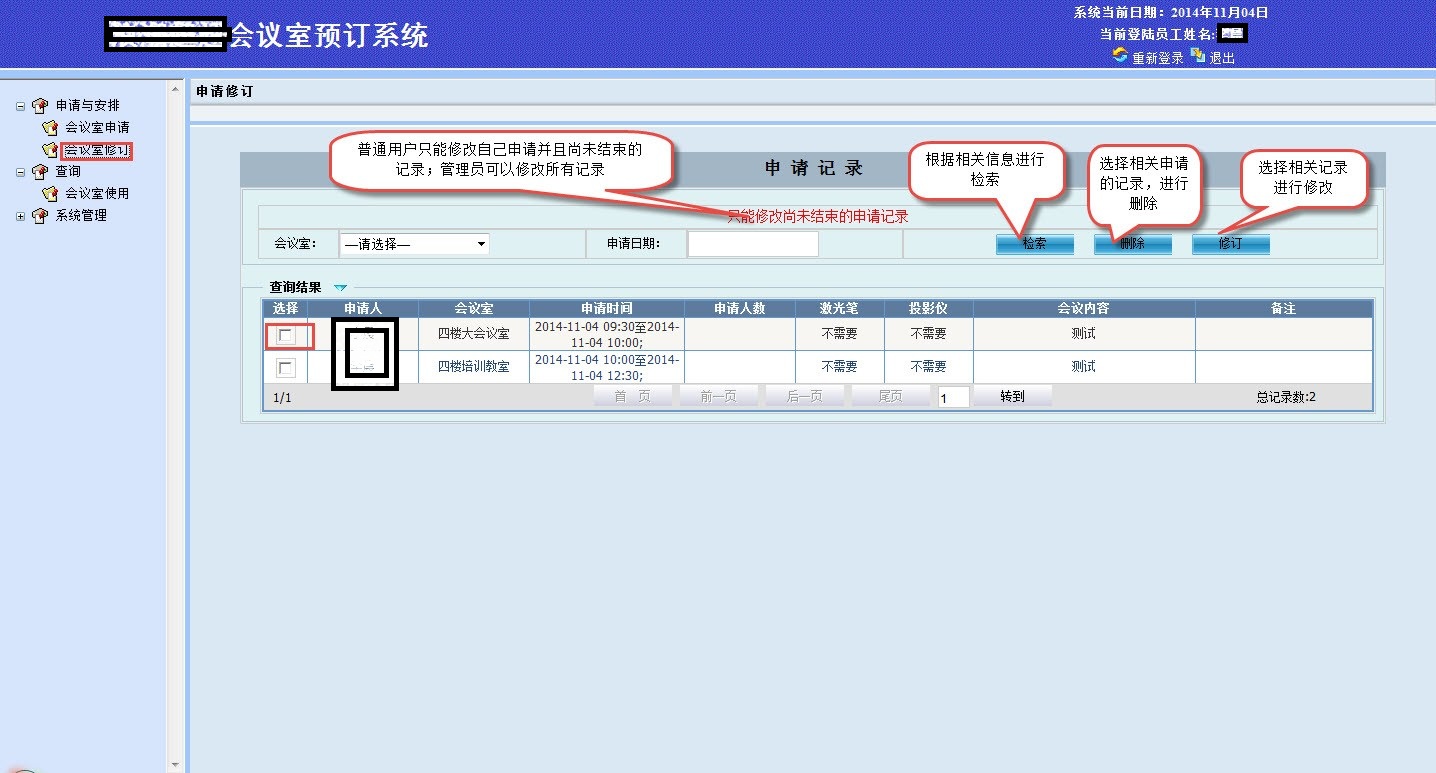1436x773 pixels.
Task: Click 激光笔 不需要 in the 四楼大会议室 row
Action: point(840,334)
